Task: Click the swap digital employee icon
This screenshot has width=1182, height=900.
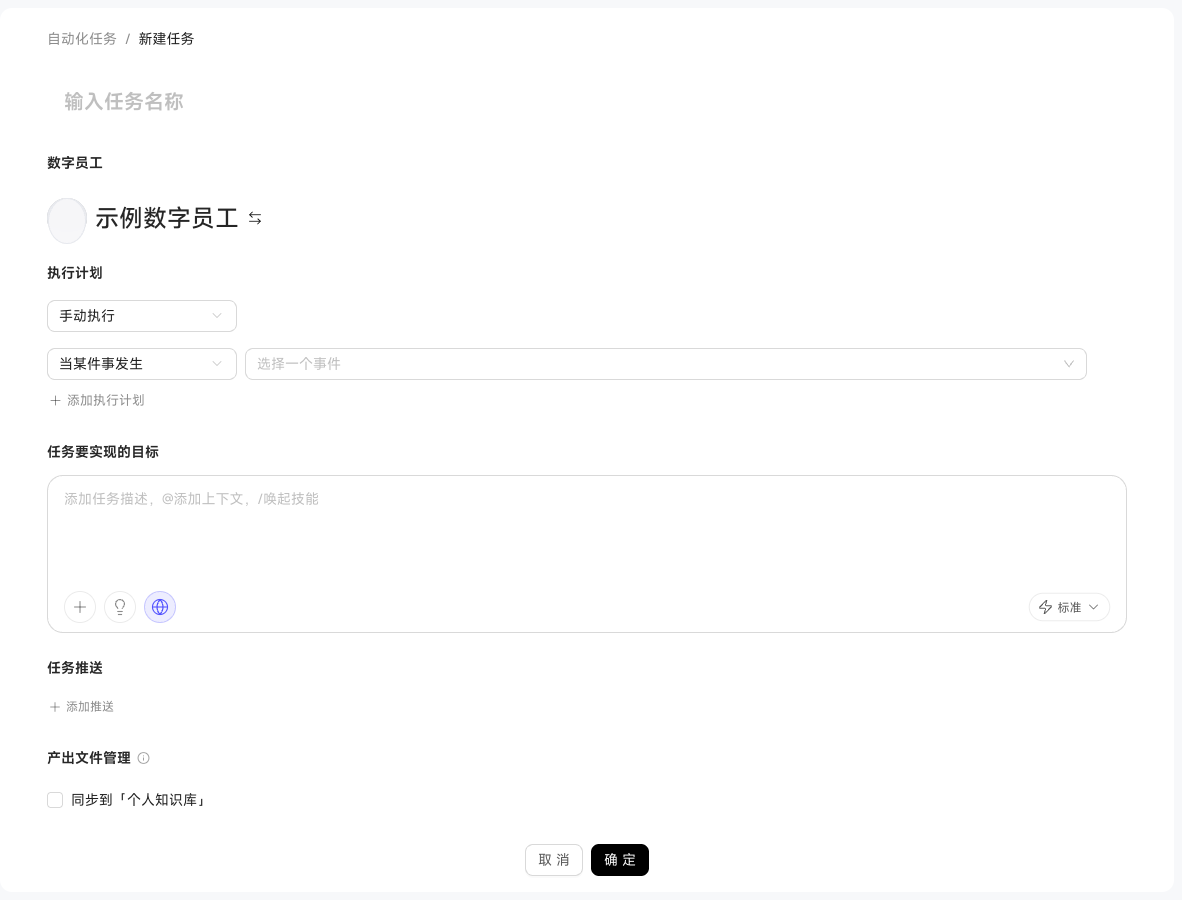Action: click(x=255, y=219)
